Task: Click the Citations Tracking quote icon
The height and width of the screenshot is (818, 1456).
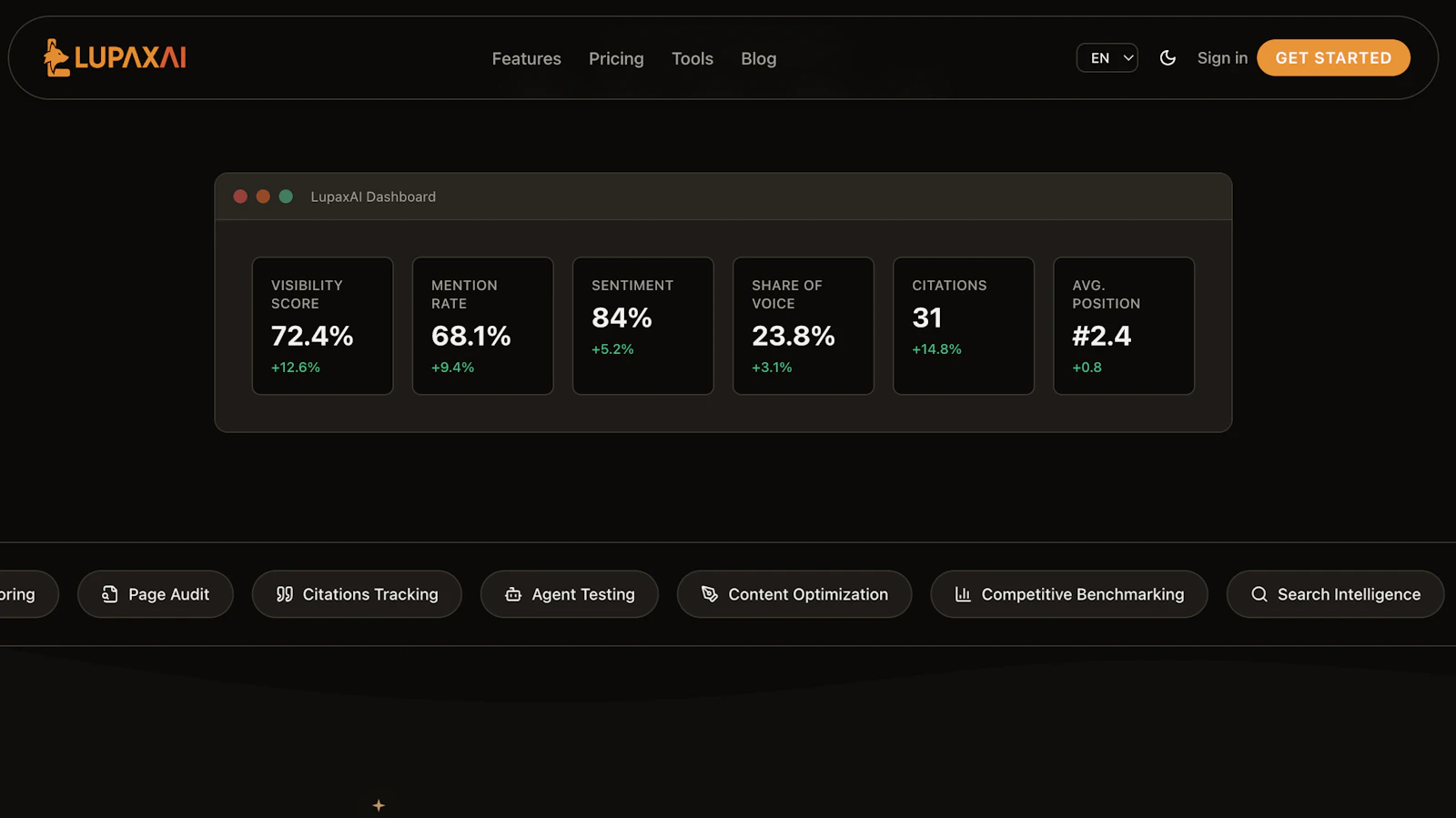Action: pyautogui.click(x=285, y=594)
